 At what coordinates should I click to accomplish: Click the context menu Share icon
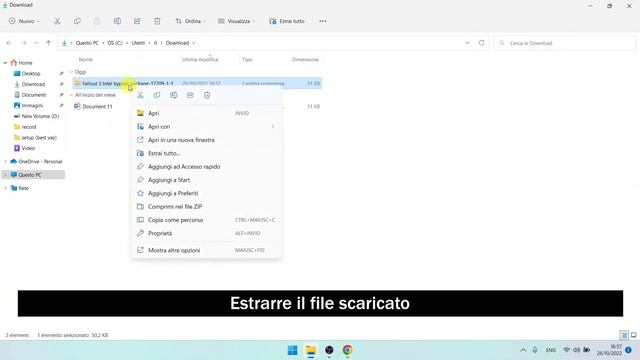pos(190,95)
